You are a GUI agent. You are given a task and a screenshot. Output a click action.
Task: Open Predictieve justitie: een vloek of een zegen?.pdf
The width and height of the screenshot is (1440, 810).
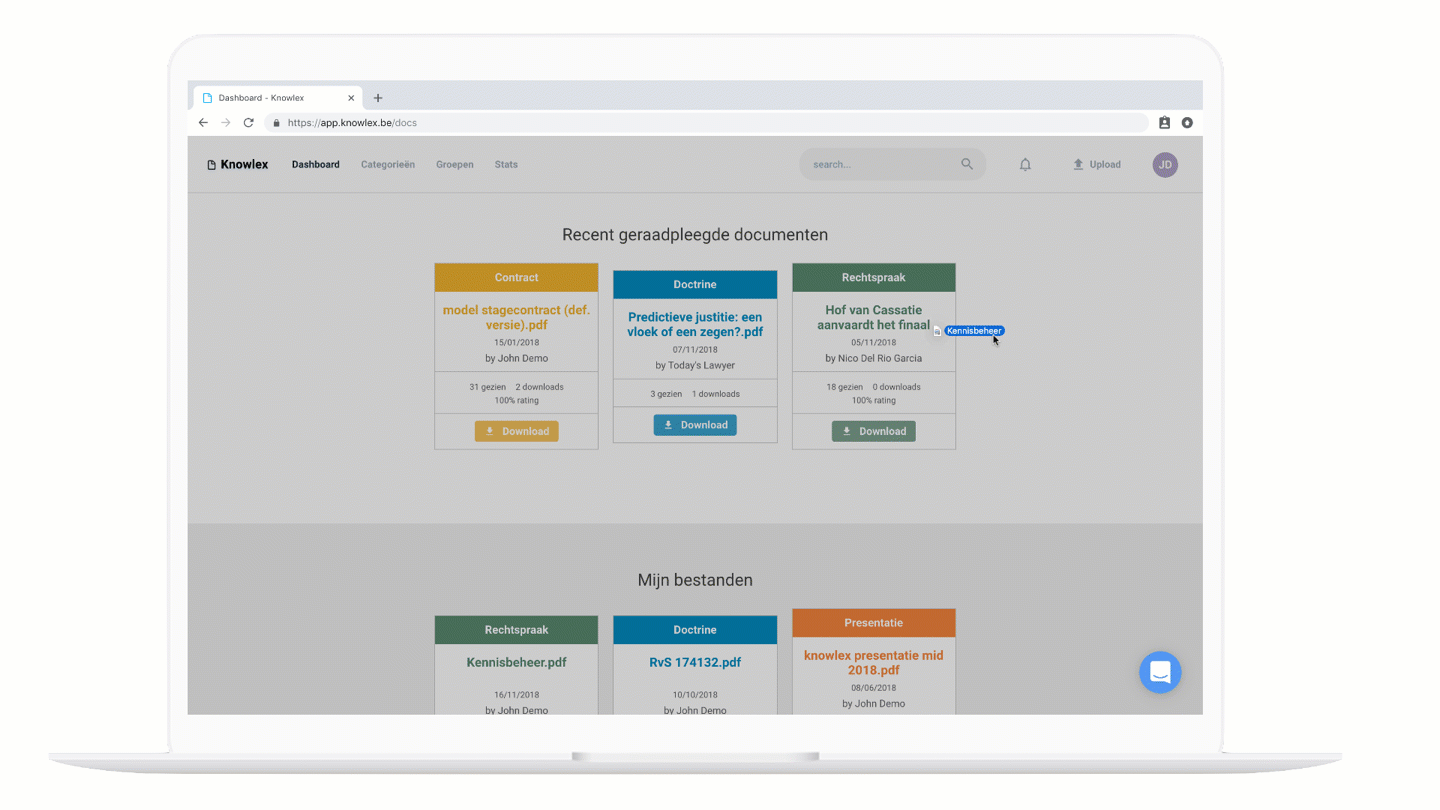coord(695,324)
